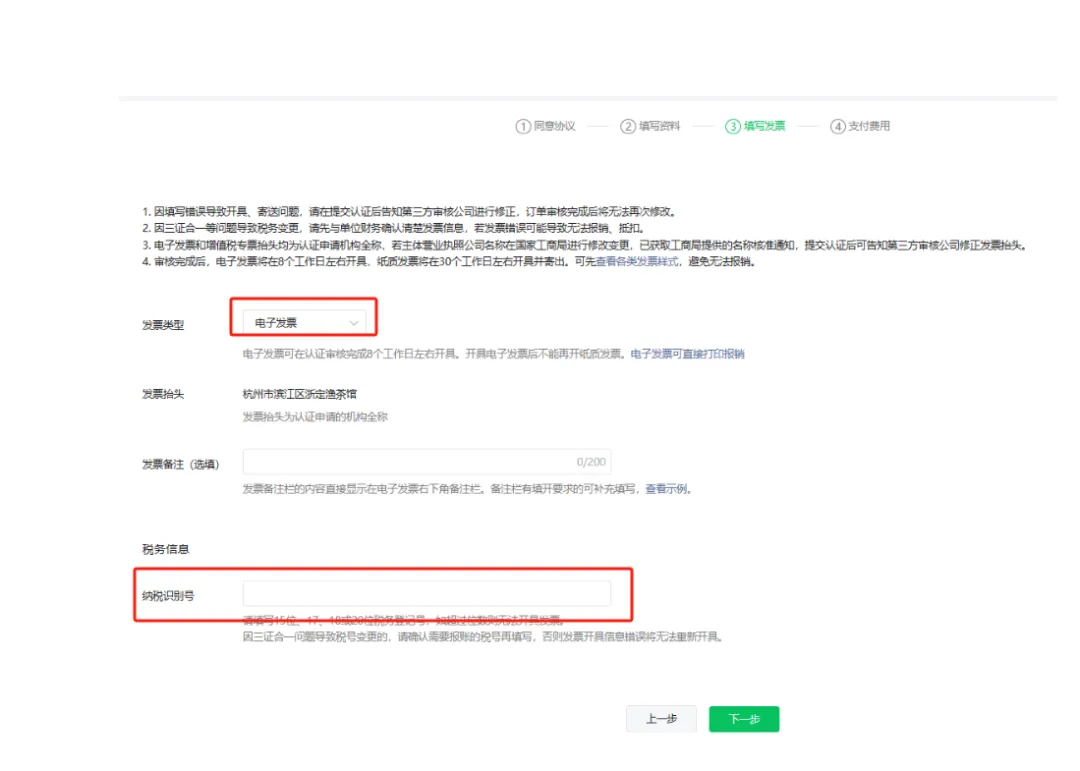
Task: Click the chevron arrow in 发票类型 dropdown
Action: pyautogui.click(x=353, y=323)
